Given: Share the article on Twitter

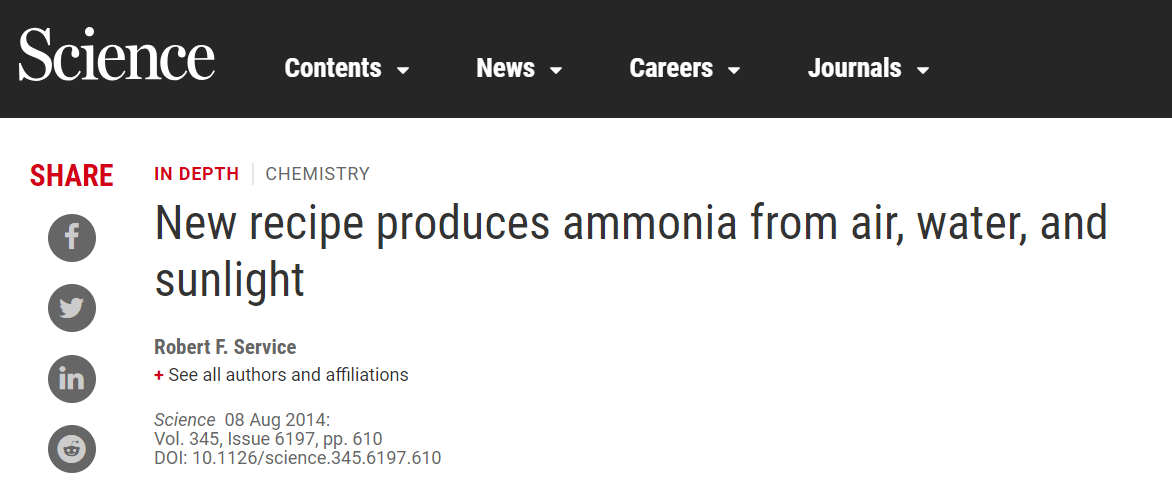Looking at the screenshot, I should 72,308.
